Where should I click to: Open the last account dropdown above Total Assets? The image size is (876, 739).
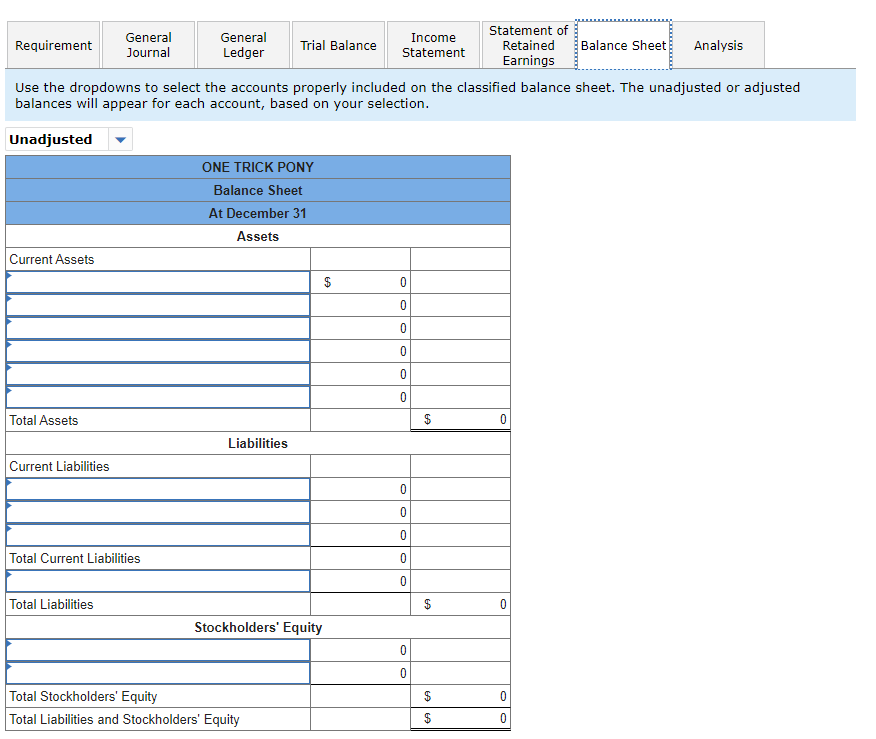[x=157, y=397]
